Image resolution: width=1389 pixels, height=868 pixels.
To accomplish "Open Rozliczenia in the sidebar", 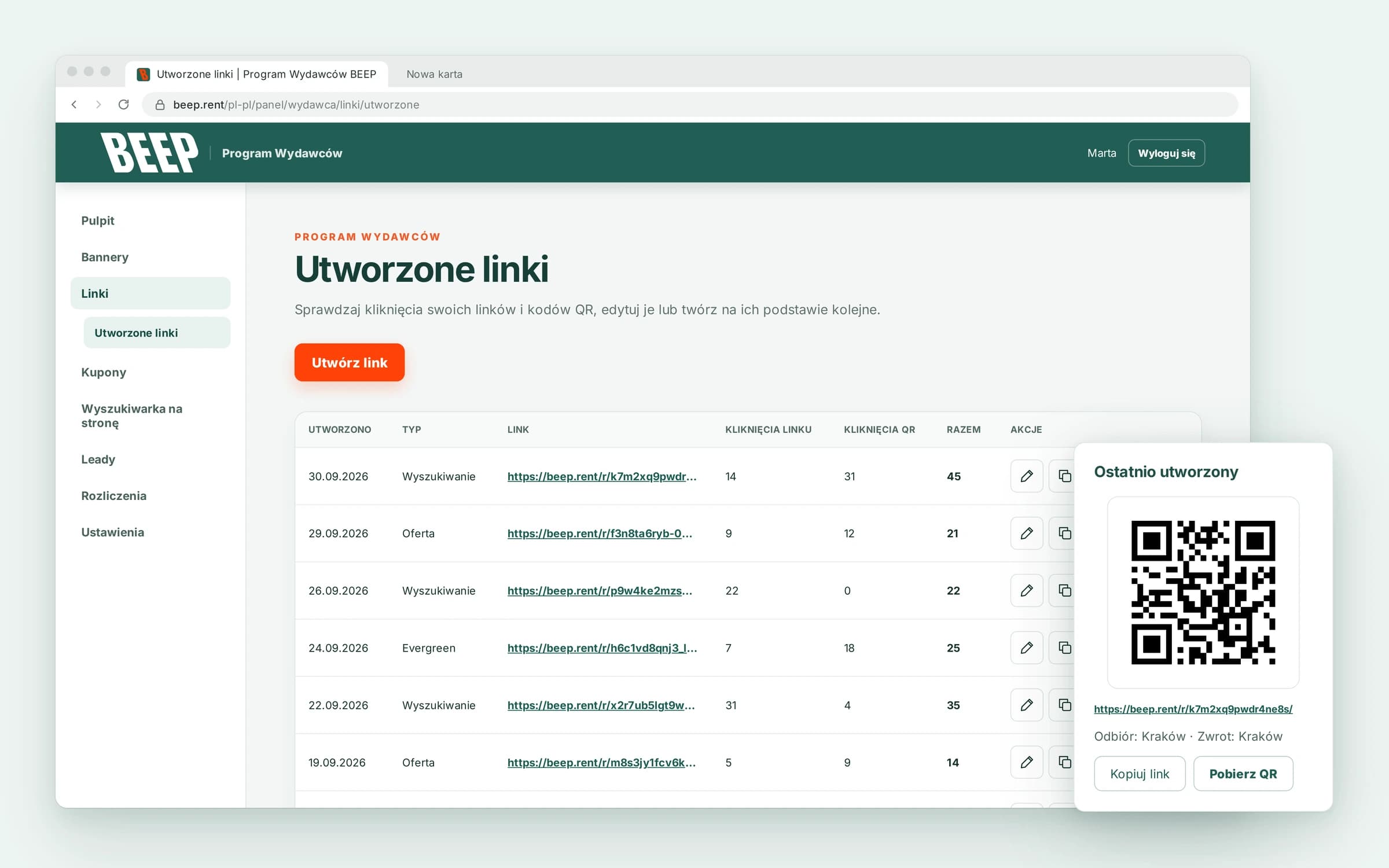I will tap(150, 496).
